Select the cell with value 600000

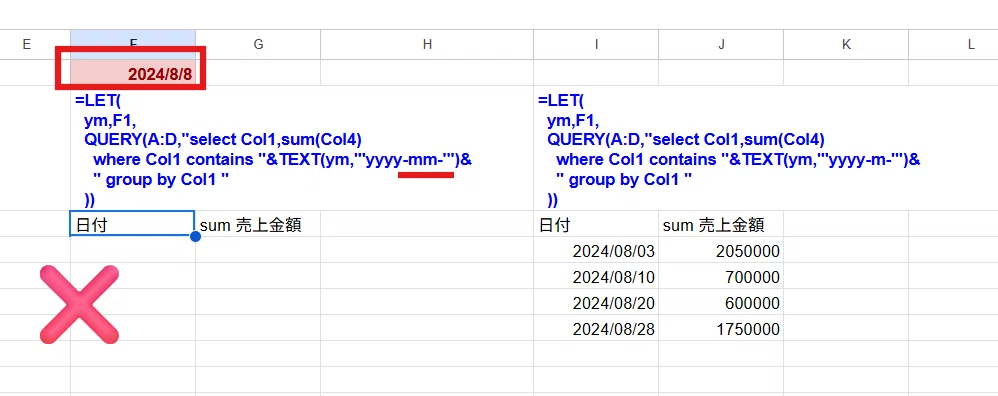[721, 302]
